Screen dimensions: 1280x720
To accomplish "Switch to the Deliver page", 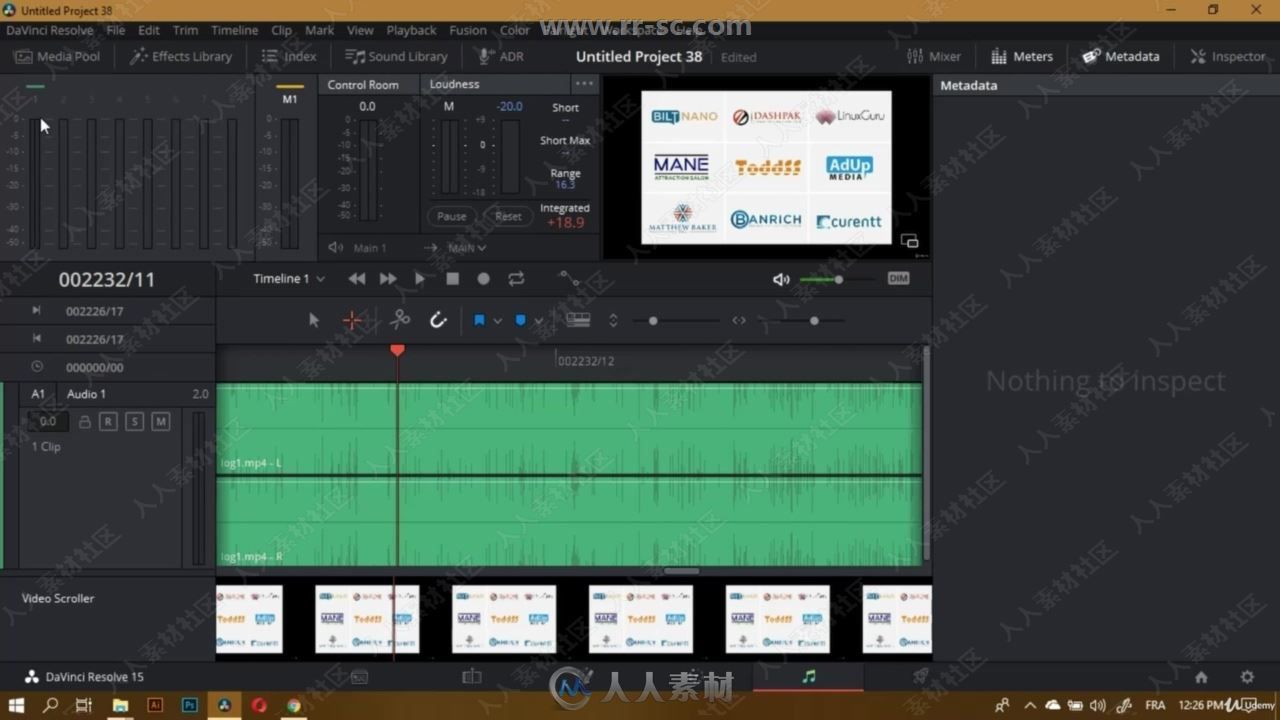I will click(921, 677).
